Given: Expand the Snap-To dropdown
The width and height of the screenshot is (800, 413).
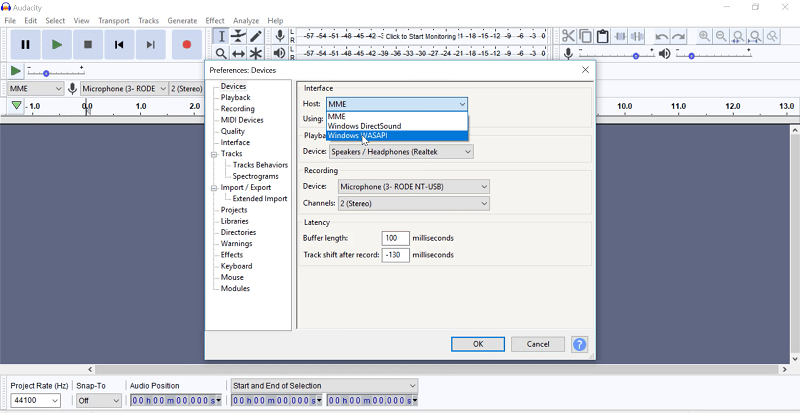Looking at the screenshot, I should [98, 400].
